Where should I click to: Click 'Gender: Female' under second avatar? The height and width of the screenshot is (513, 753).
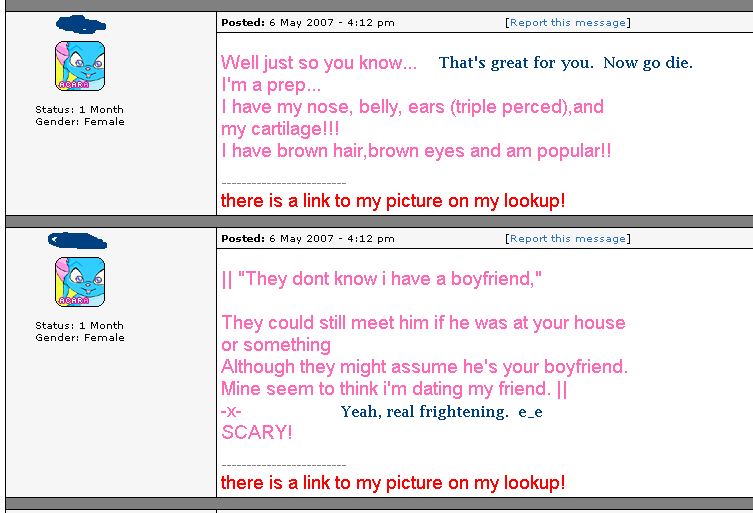[80, 338]
